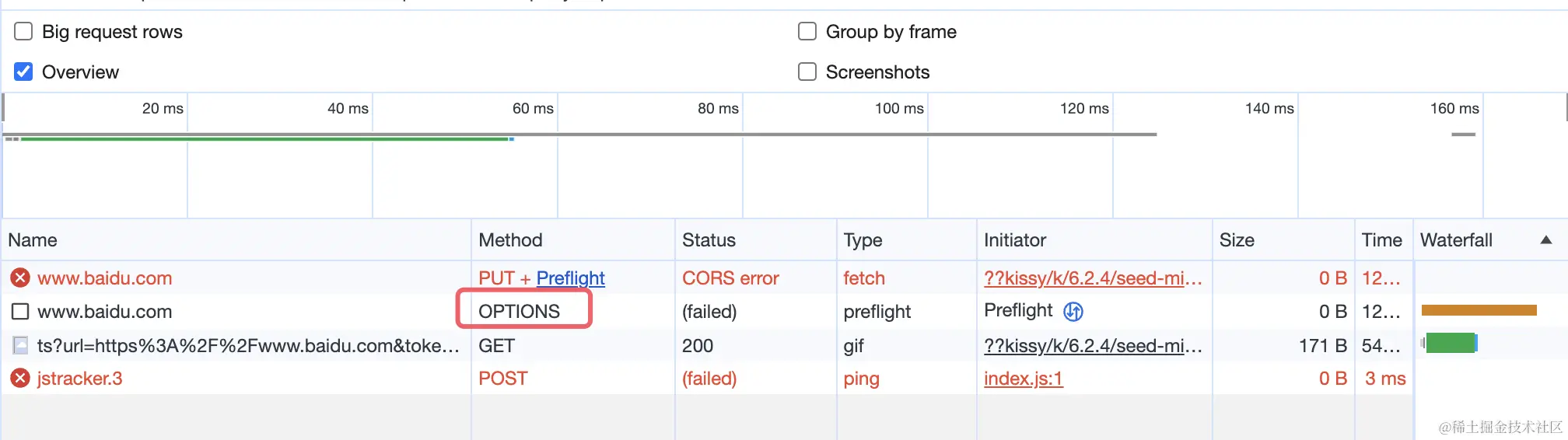Screen dimensions: 1568x440
Task: Click the Waterfall column sort arrow
Action: click(1546, 240)
